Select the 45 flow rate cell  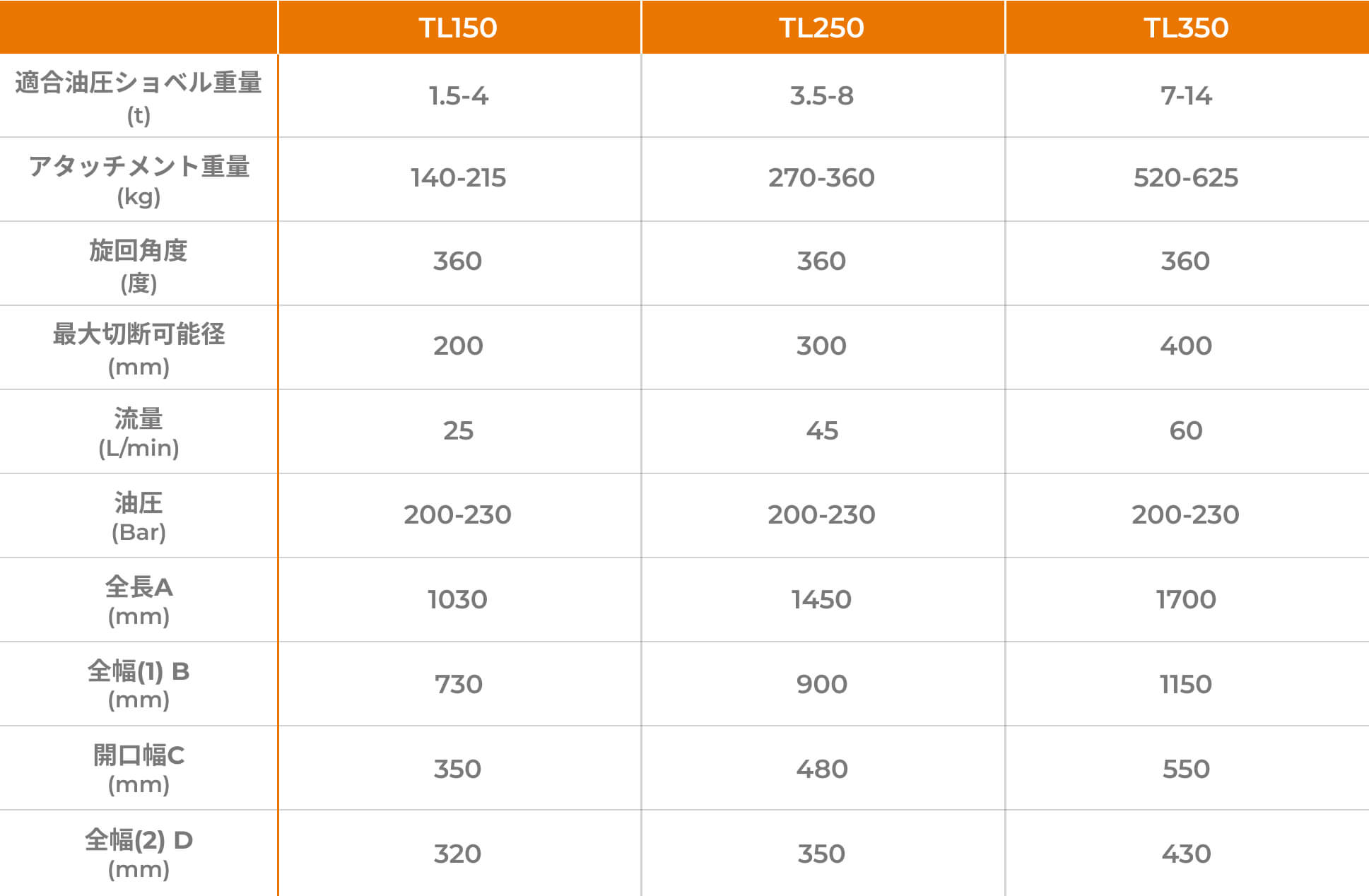(822, 431)
